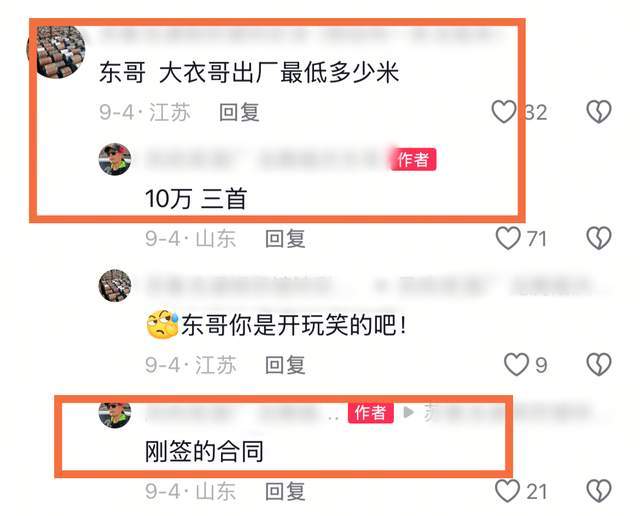Reply to the '刚签的合同' comment

click(285, 491)
